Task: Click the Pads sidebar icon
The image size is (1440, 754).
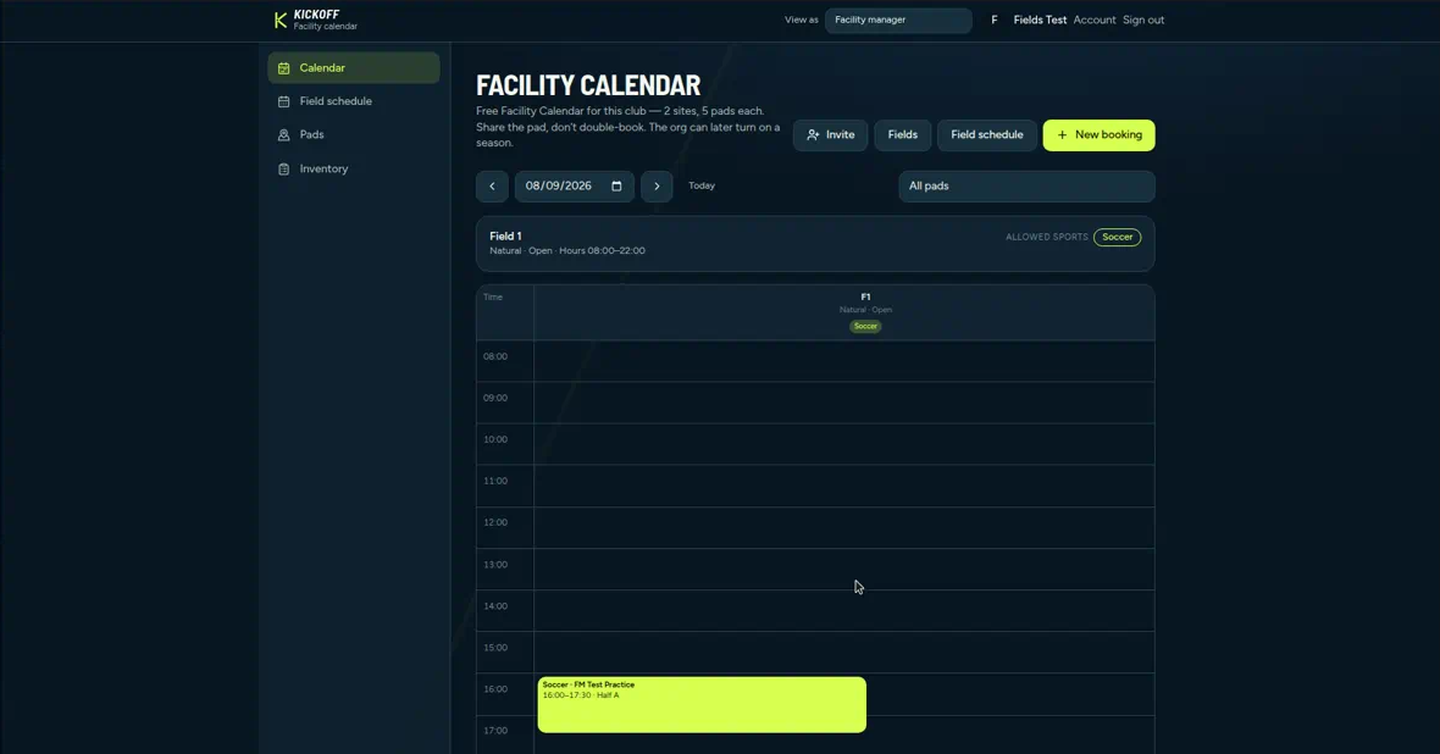Action: coord(284,135)
